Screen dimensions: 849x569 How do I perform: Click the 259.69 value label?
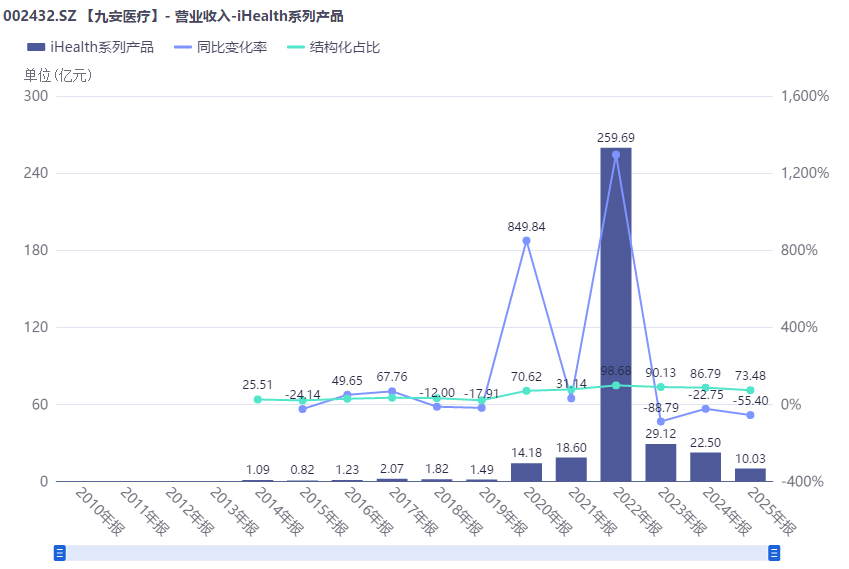point(616,138)
